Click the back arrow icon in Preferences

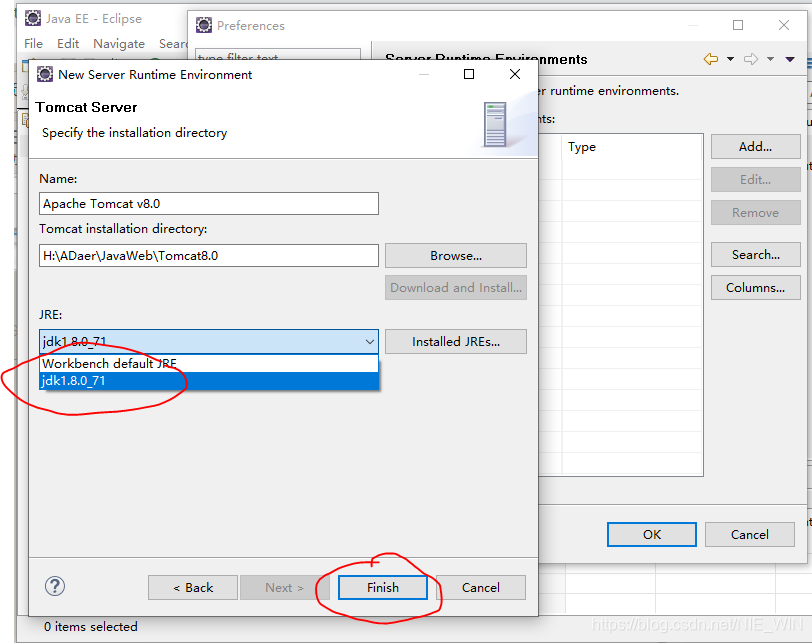[711, 59]
